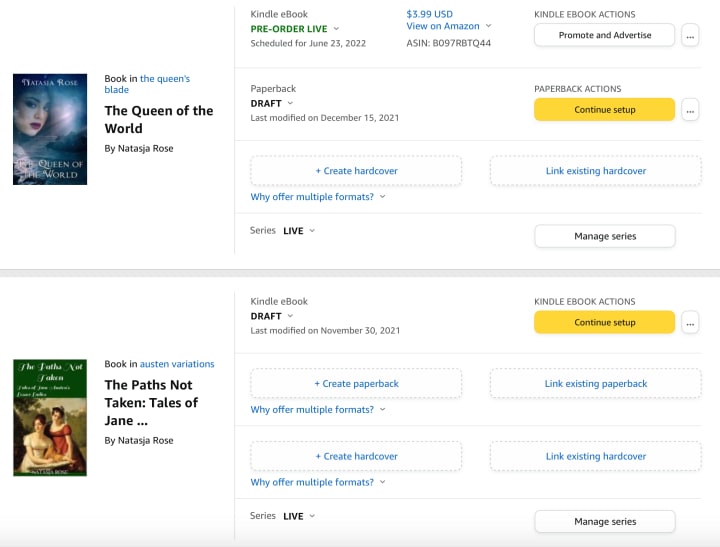Viewport: 720px width, 547px height.
Task: Click Create paperback for The Paths Not Taken
Action: click(356, 383)
